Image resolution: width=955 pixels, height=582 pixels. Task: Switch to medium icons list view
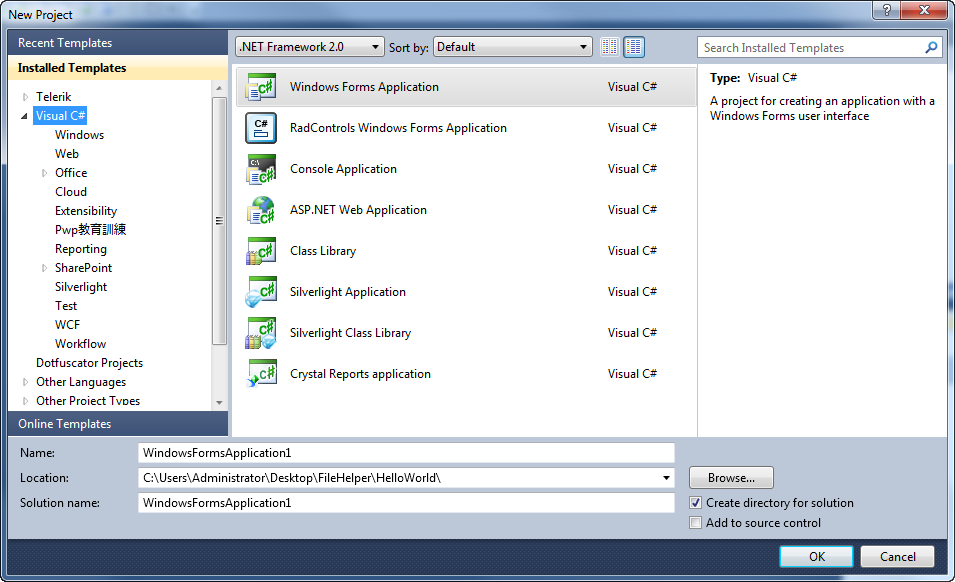[x=633, y=47]
